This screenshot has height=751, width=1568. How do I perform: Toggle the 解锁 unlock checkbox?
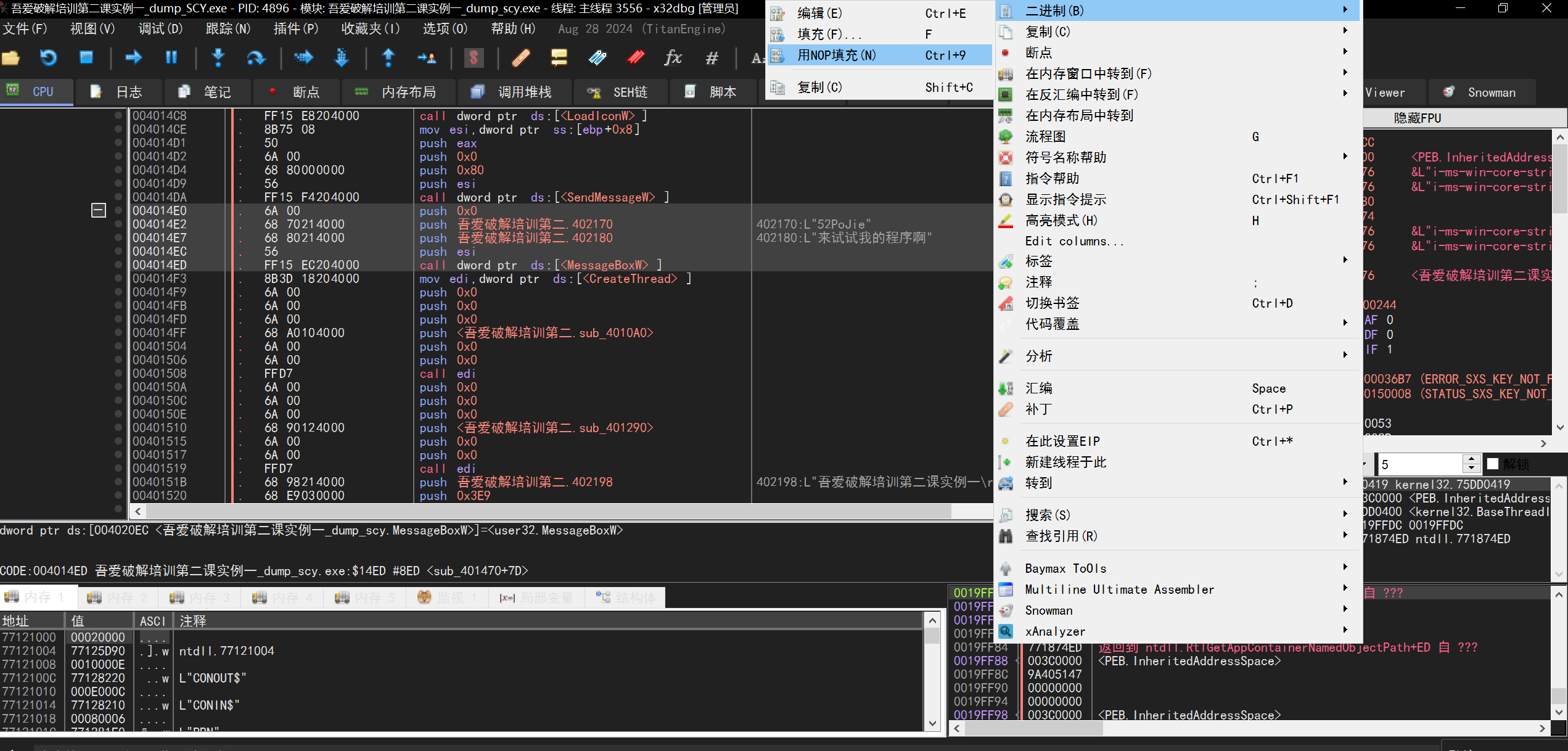(x=1493, y=464)
